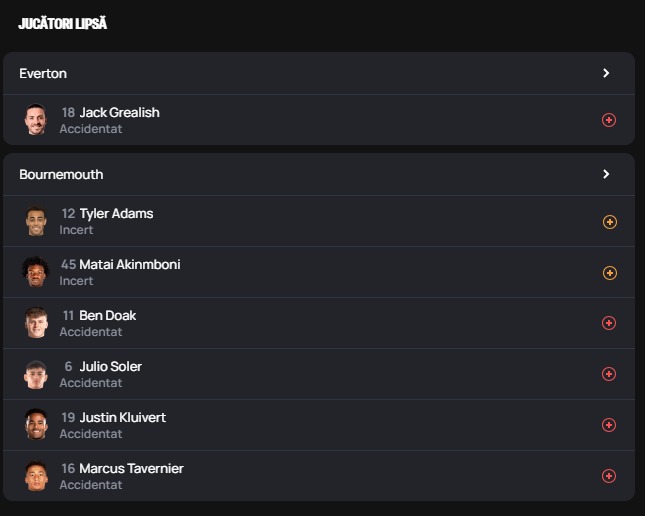Open Tyler Adams' player photo

point(36,222)
